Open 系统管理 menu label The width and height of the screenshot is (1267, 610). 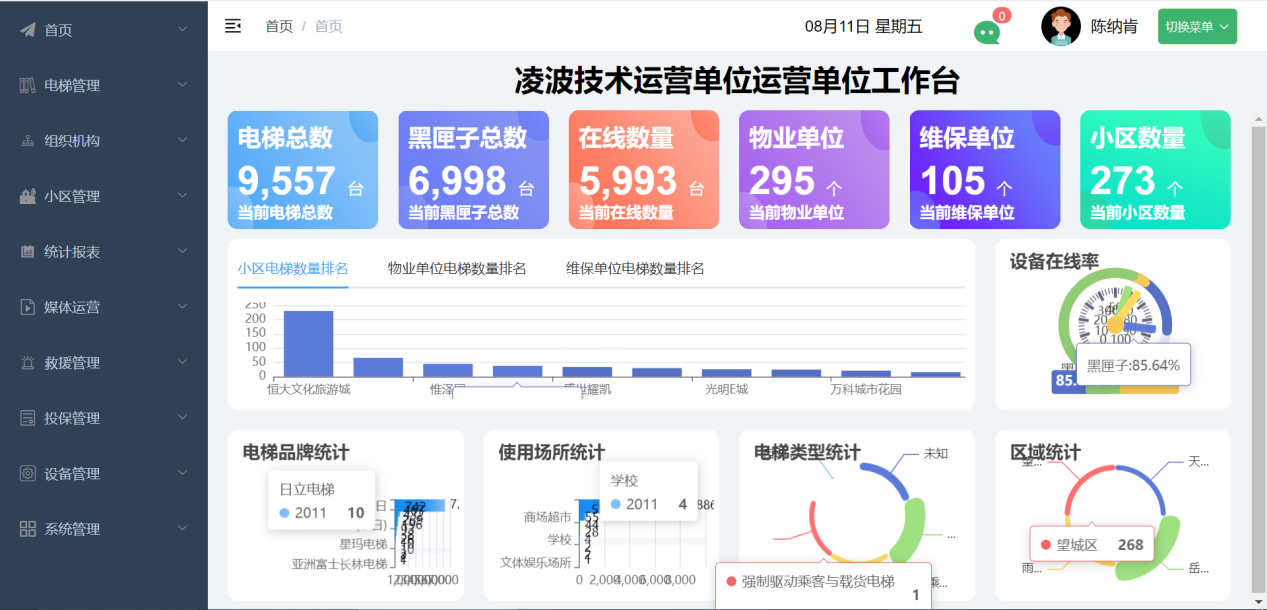coord(72,529)
